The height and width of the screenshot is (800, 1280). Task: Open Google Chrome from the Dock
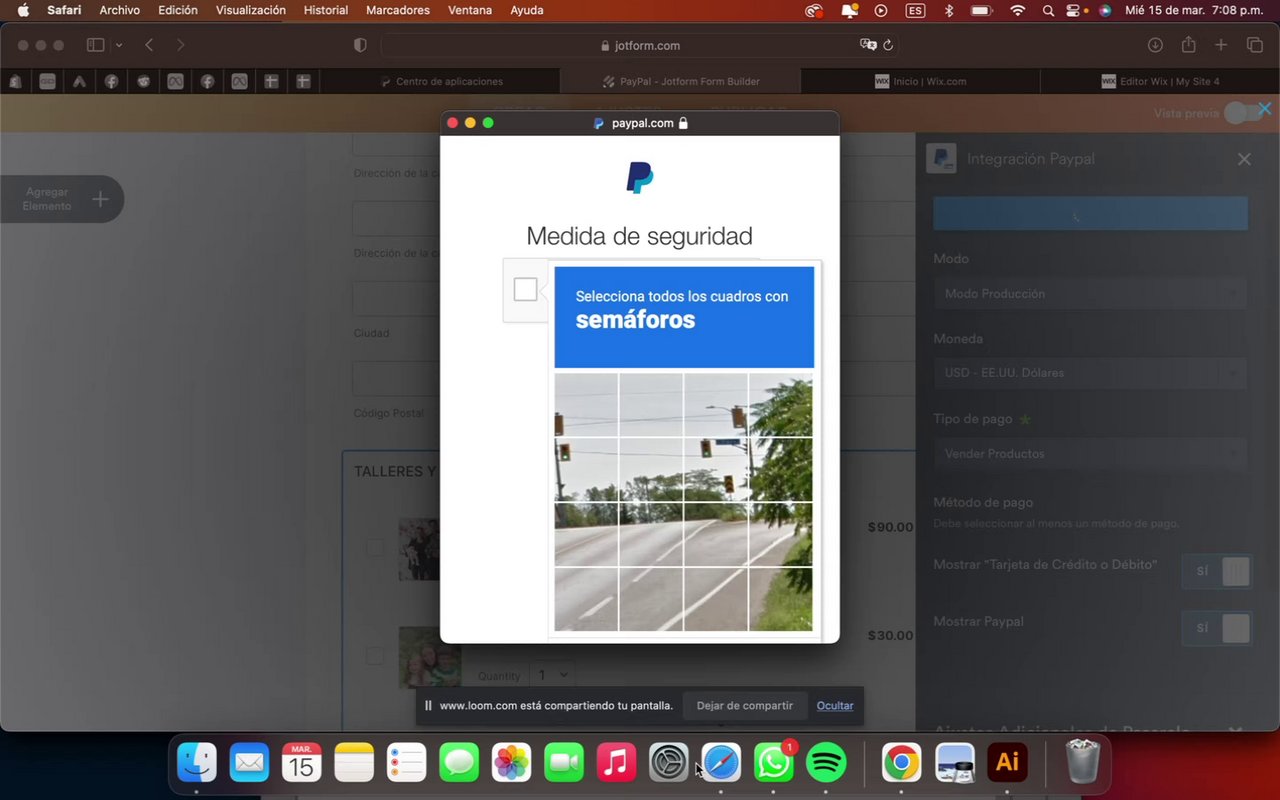coord(901,763)
